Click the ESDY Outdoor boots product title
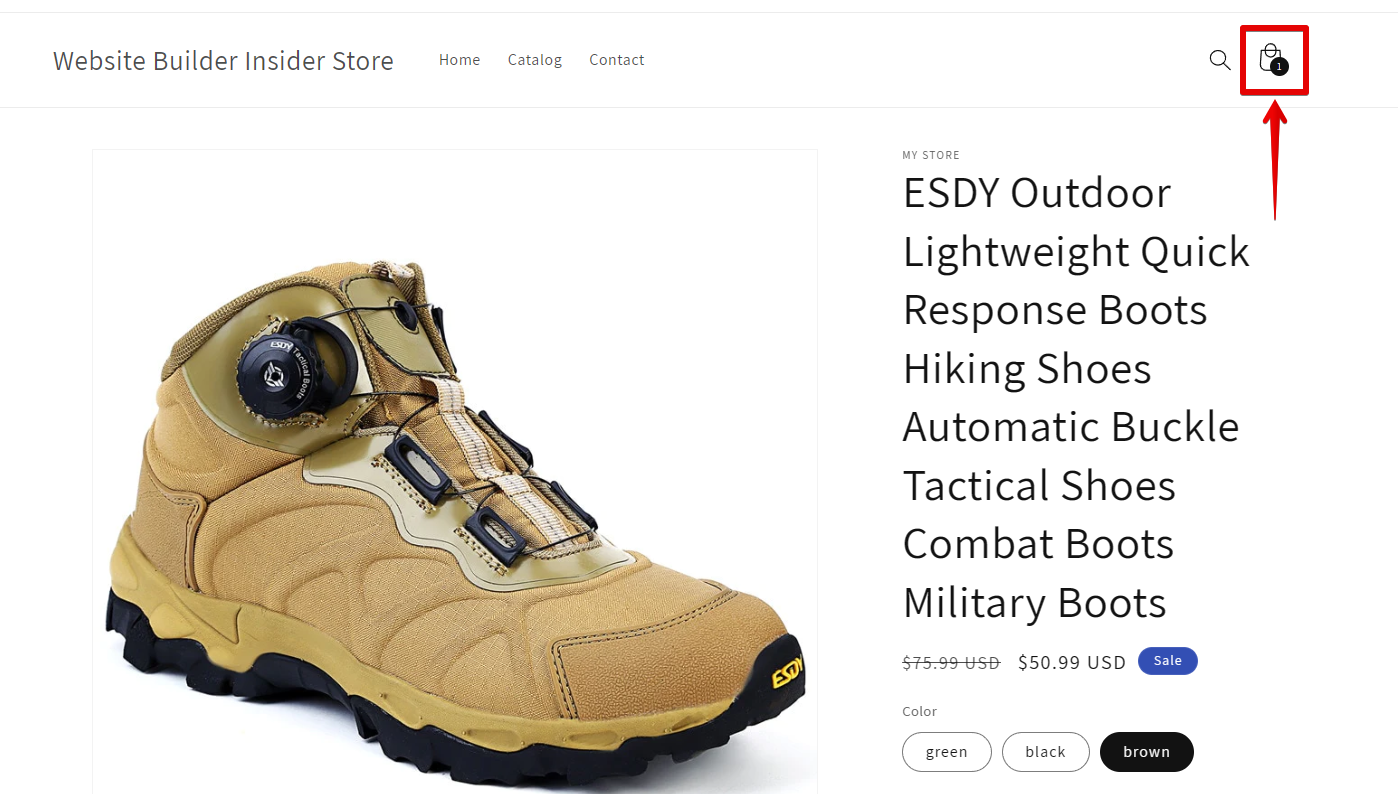 [x=1076, y=398]
